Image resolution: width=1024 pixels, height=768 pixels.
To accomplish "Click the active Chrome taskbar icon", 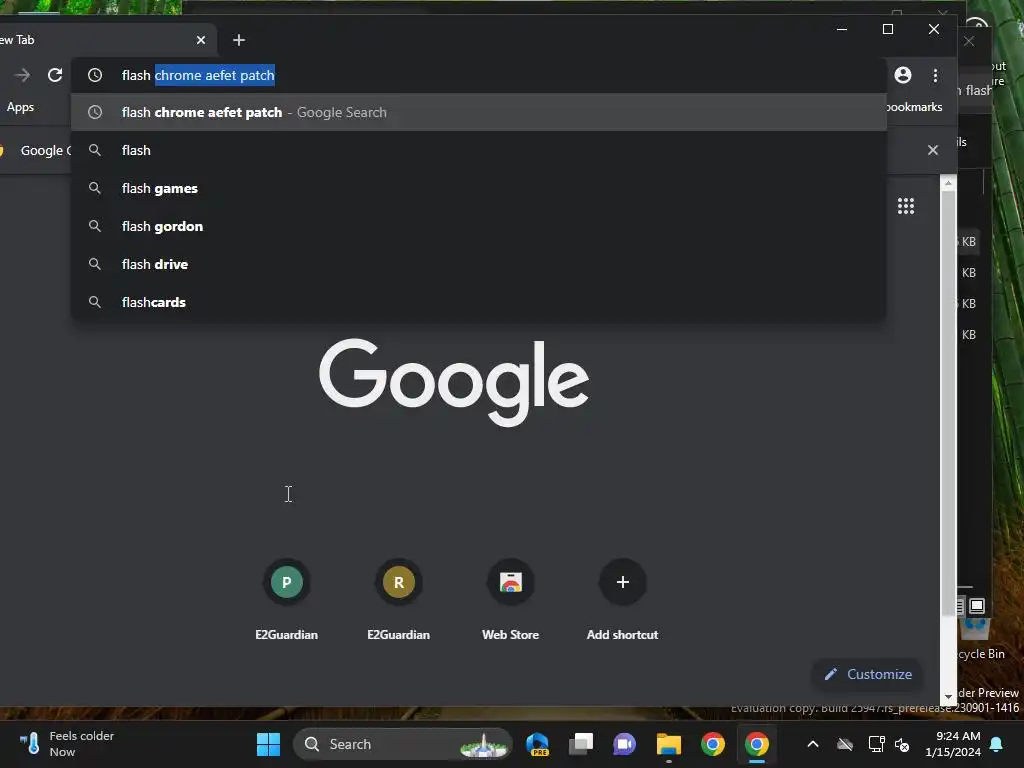I will pyautogui.click(x=757, y=744).
